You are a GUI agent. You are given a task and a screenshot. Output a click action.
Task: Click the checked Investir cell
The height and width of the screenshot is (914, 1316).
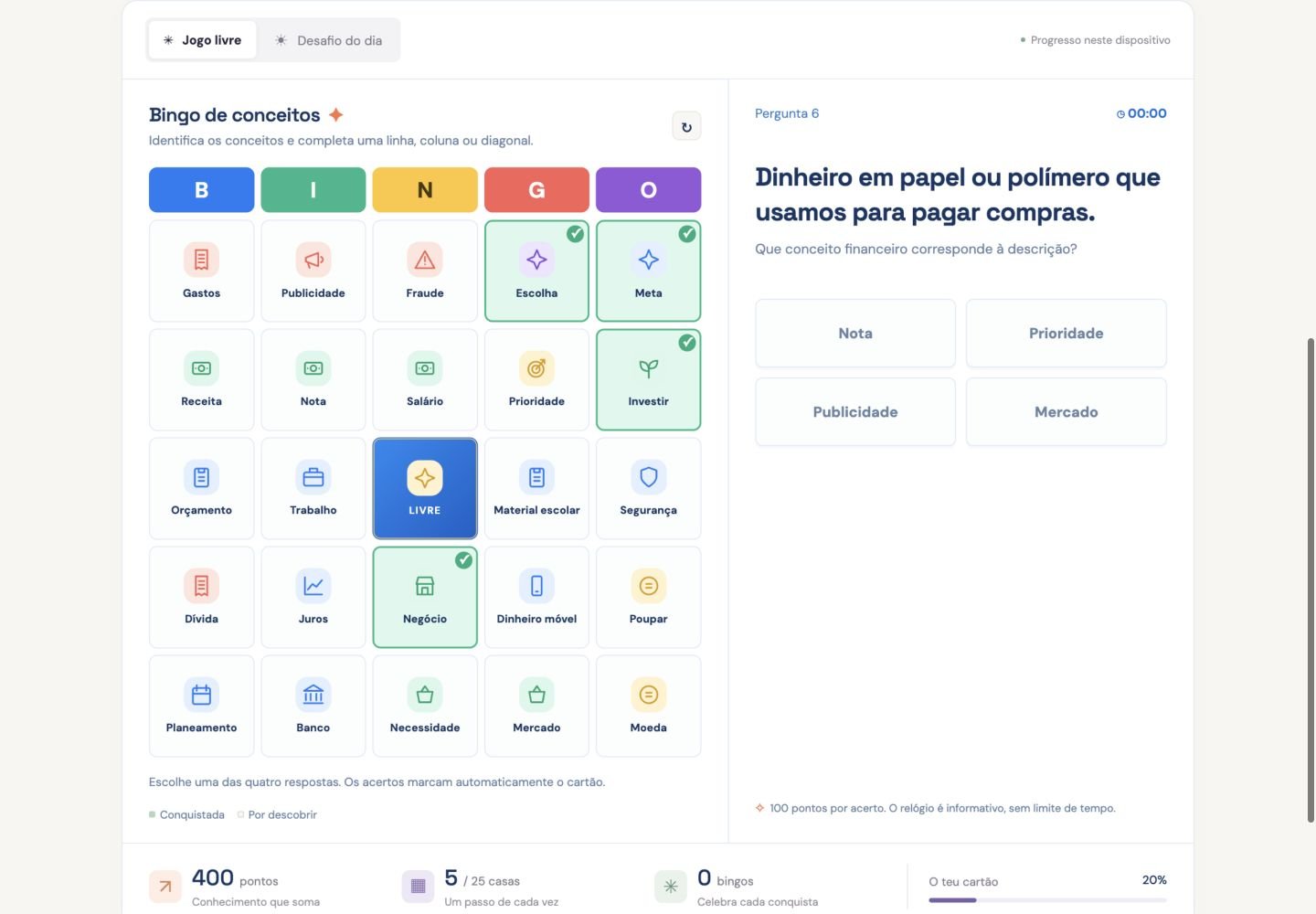(x=648, y=379)
